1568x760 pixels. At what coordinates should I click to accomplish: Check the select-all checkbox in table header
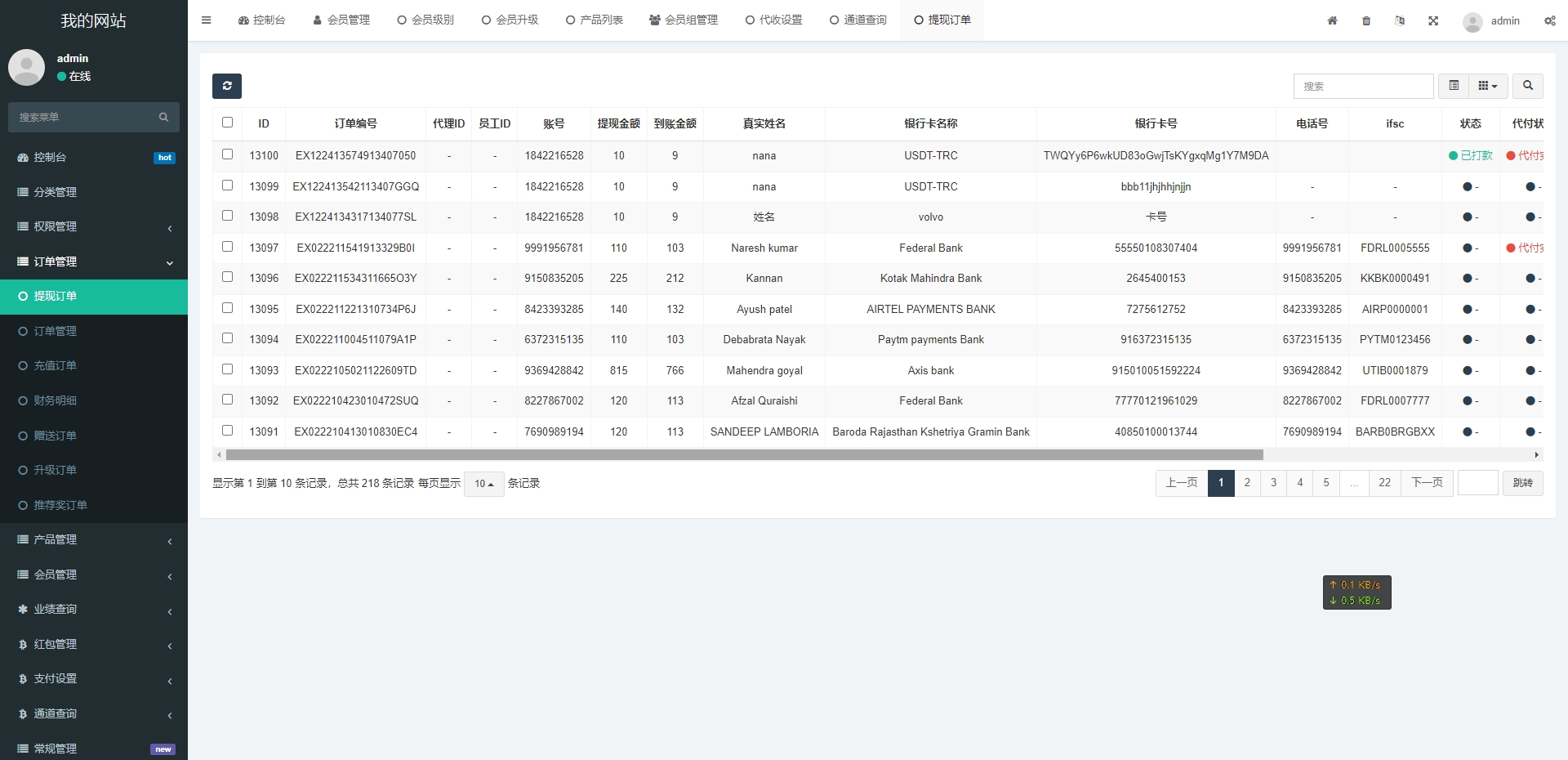228,123
